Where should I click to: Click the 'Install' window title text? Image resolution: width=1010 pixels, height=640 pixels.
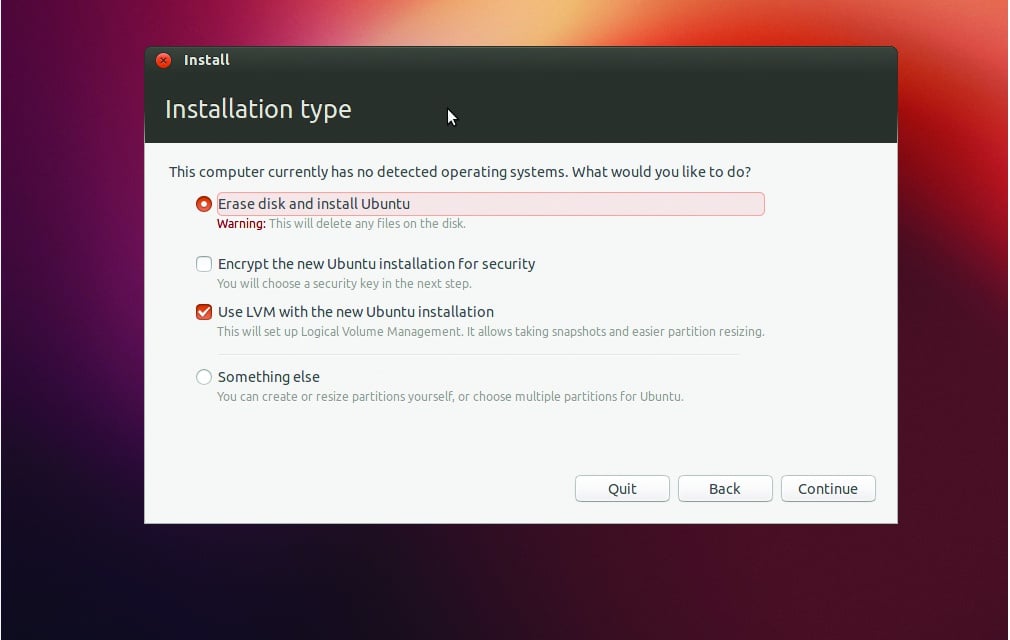pos(207,60)
